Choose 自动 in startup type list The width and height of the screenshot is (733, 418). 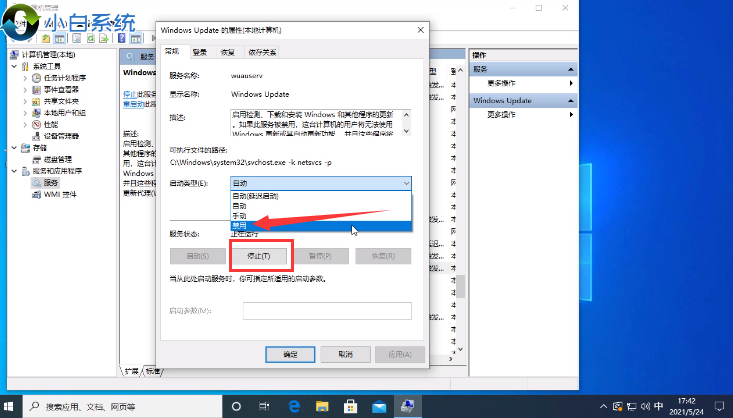point(321,206)
